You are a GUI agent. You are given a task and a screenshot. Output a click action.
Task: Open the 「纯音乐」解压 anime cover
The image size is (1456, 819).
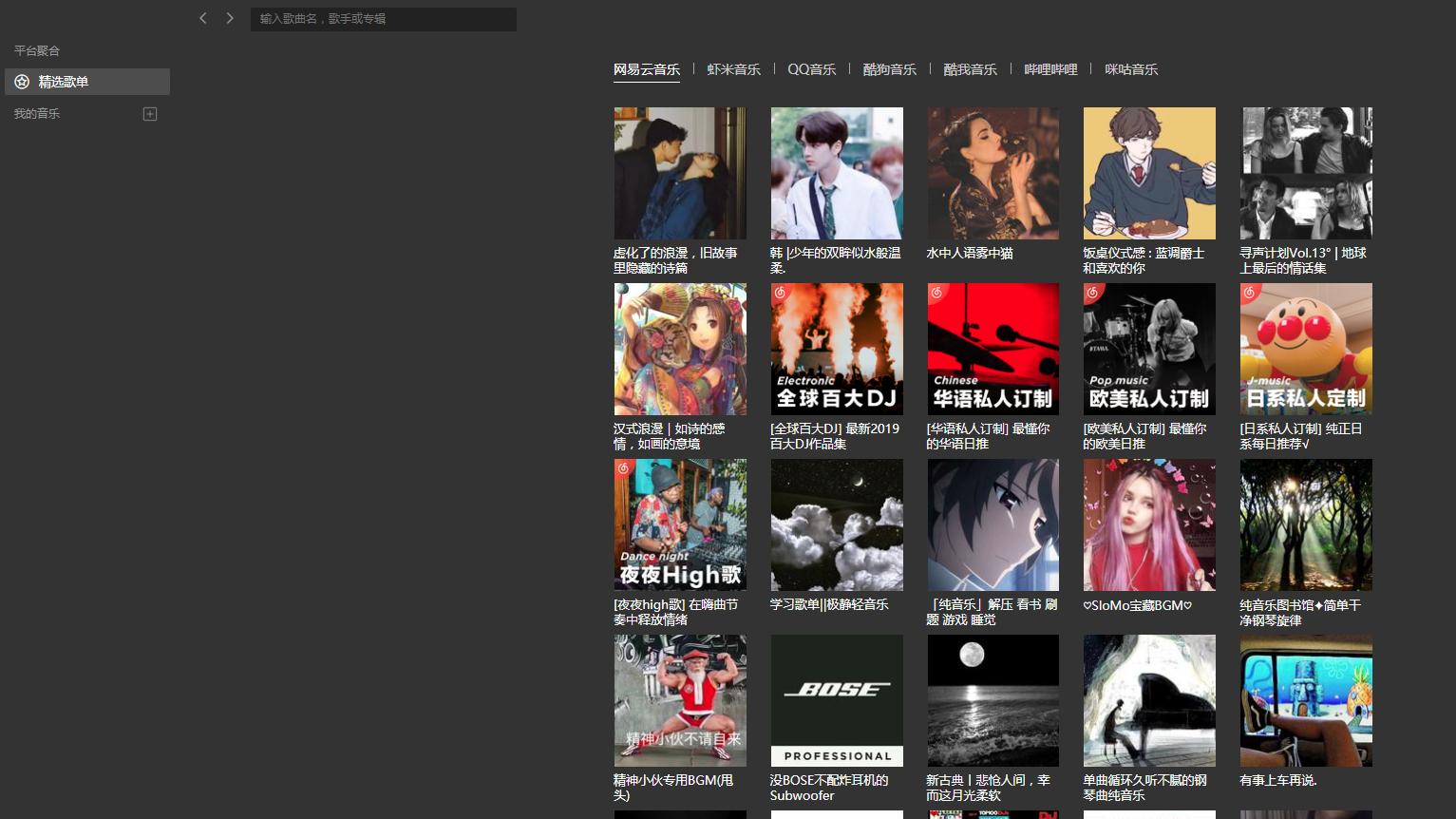(x=993, y=524)
